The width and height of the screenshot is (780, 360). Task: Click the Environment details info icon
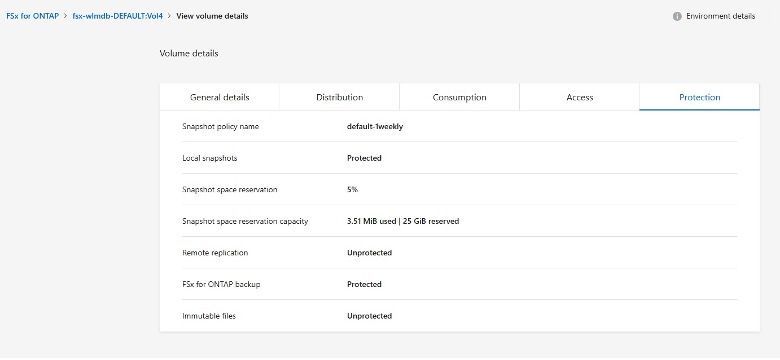coord(677,16)
